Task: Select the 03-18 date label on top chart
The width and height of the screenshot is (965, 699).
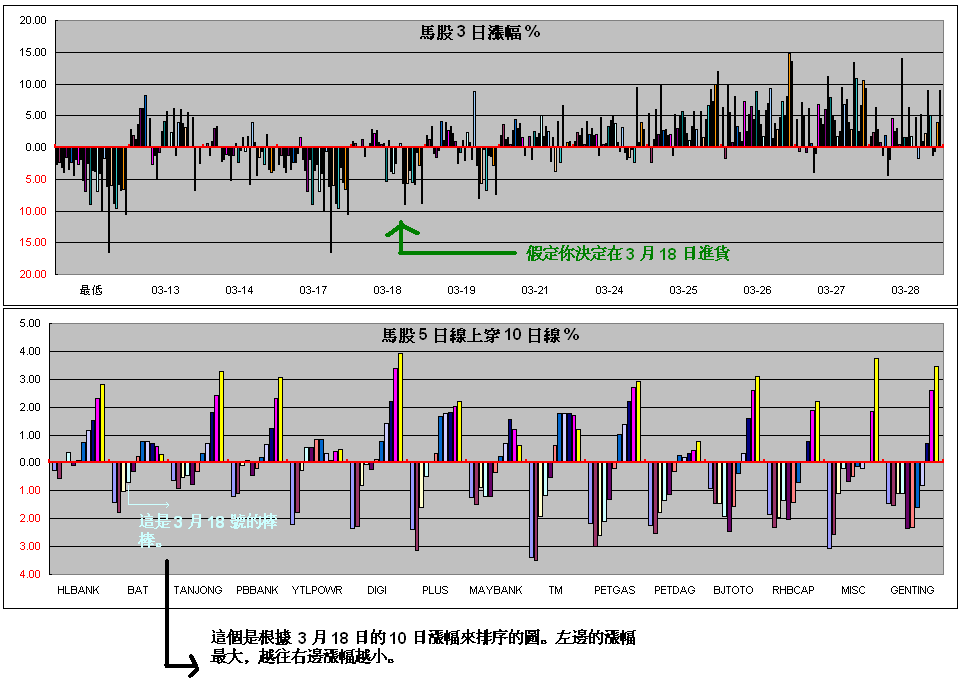Action: [387, 290]
